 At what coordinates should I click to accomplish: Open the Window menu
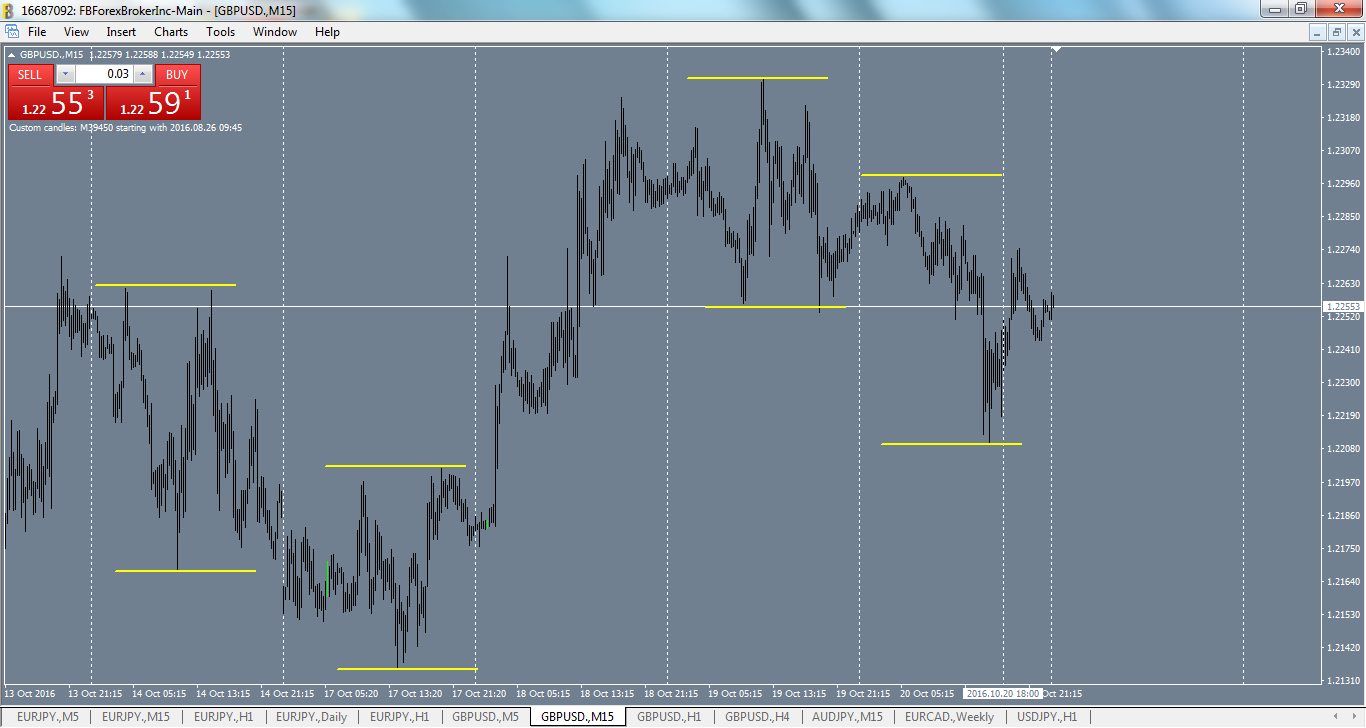(x=273, y=31)
